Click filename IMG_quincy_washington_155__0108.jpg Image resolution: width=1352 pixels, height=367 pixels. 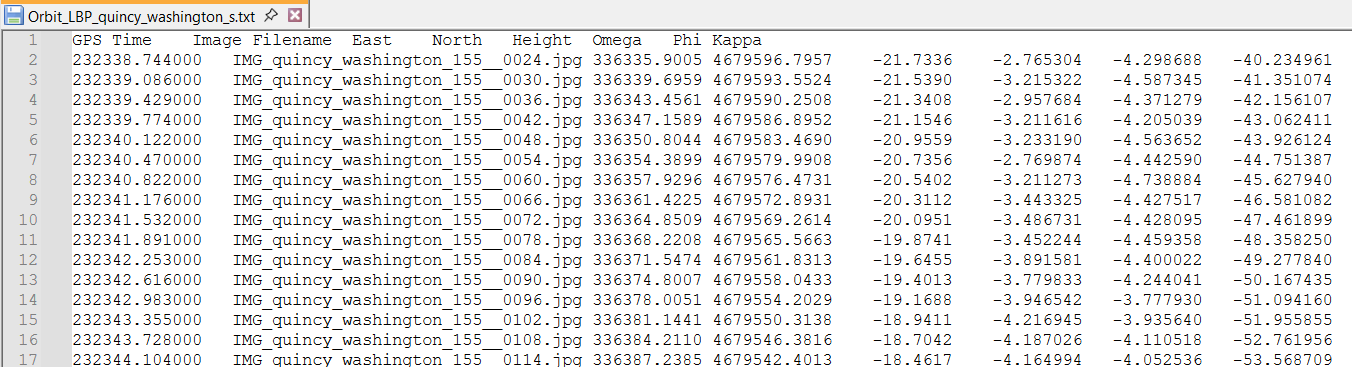(407, 340)
